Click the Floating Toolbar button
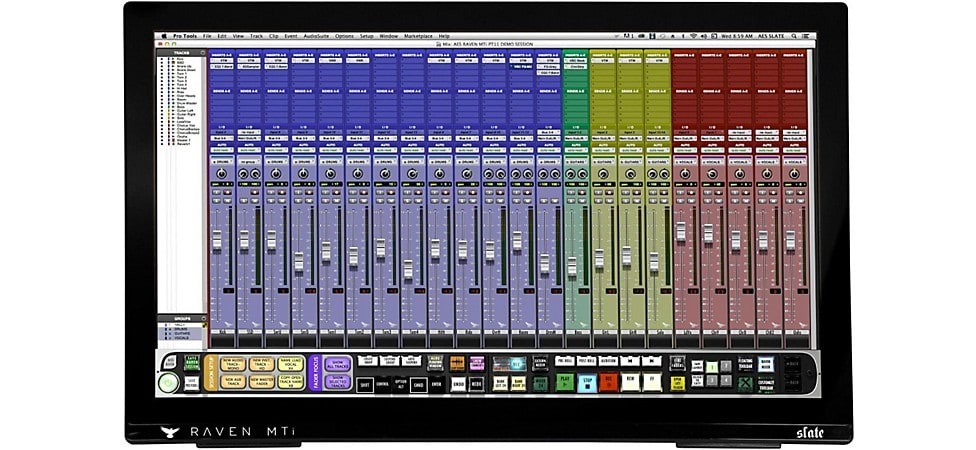This screenshot has width=976, height=450. 746,363
